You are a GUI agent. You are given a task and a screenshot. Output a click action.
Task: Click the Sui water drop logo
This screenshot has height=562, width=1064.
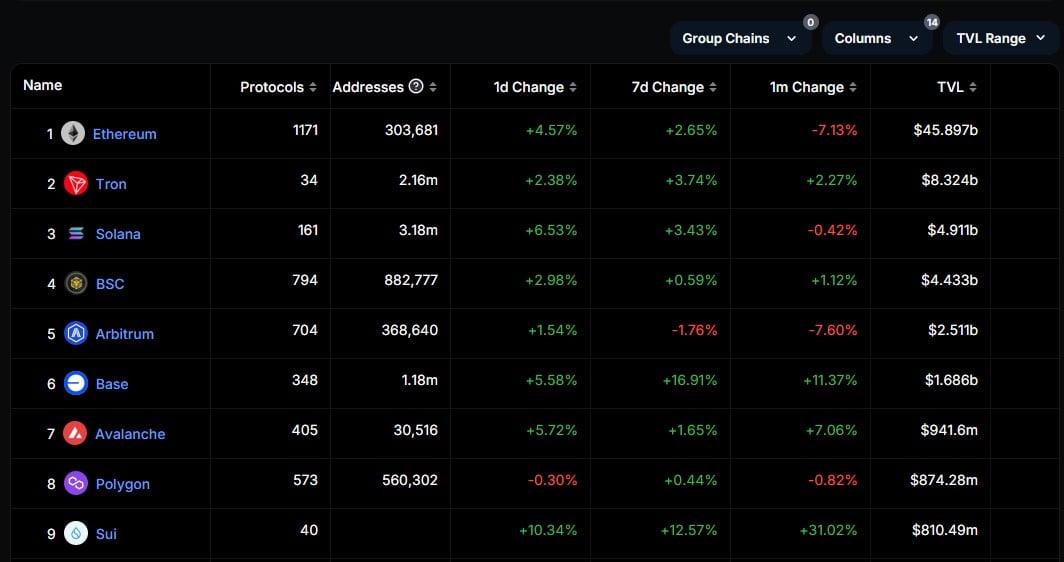tap(76, 533)
